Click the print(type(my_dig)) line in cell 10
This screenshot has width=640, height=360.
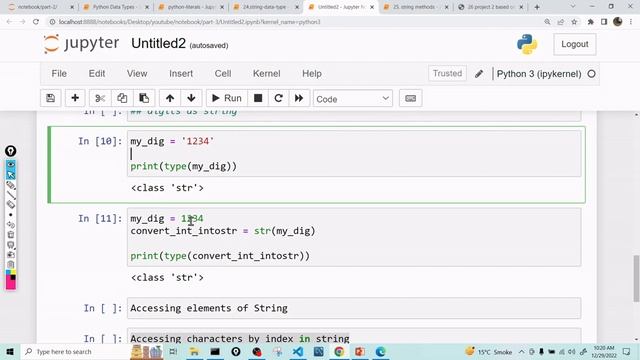[x=184, y=167]
